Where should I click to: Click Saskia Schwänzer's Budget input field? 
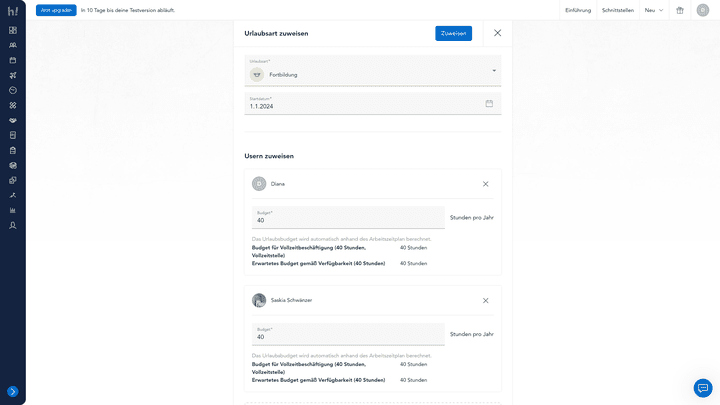(x=347, y=335)
